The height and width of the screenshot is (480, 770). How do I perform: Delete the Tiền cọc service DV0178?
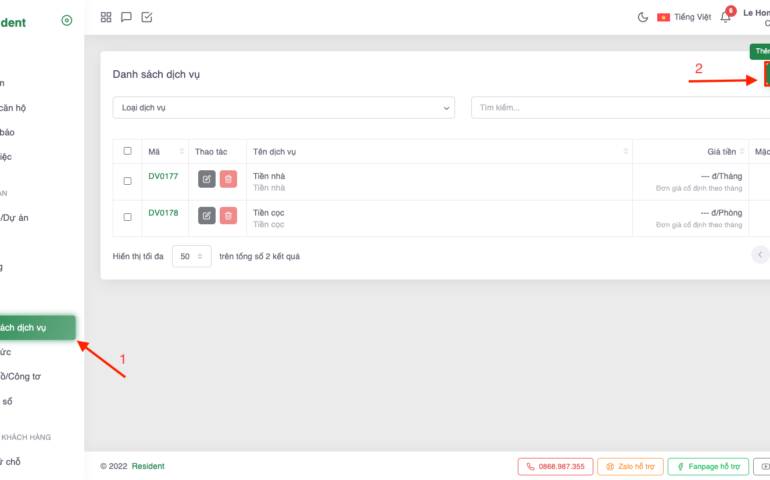click(x=228, y=215)
